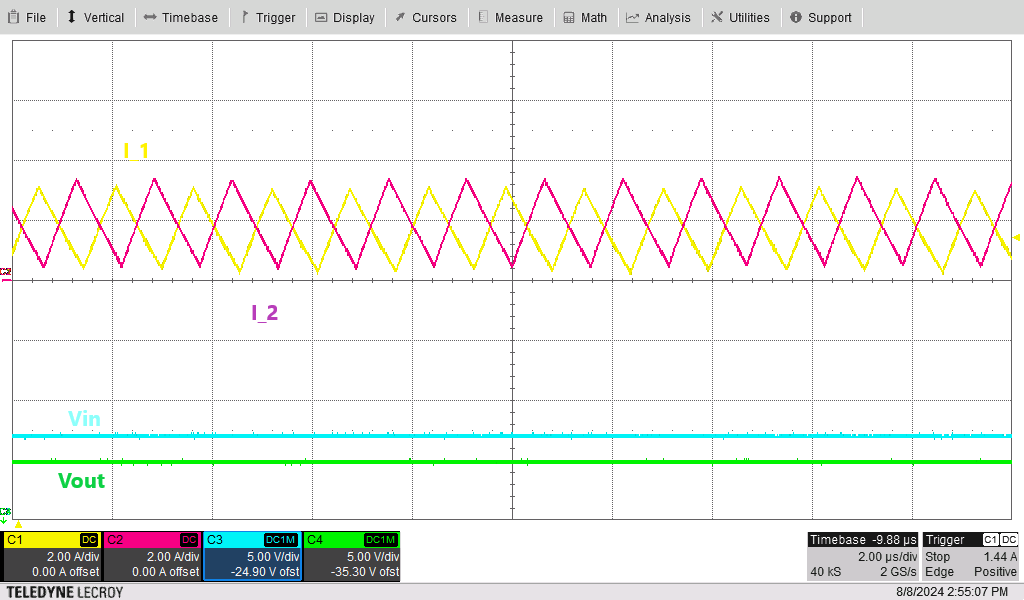Screen dimensions: 1024x600
Task: Click the yellow trigger level marker on right edge
Action: [1016, 237]
